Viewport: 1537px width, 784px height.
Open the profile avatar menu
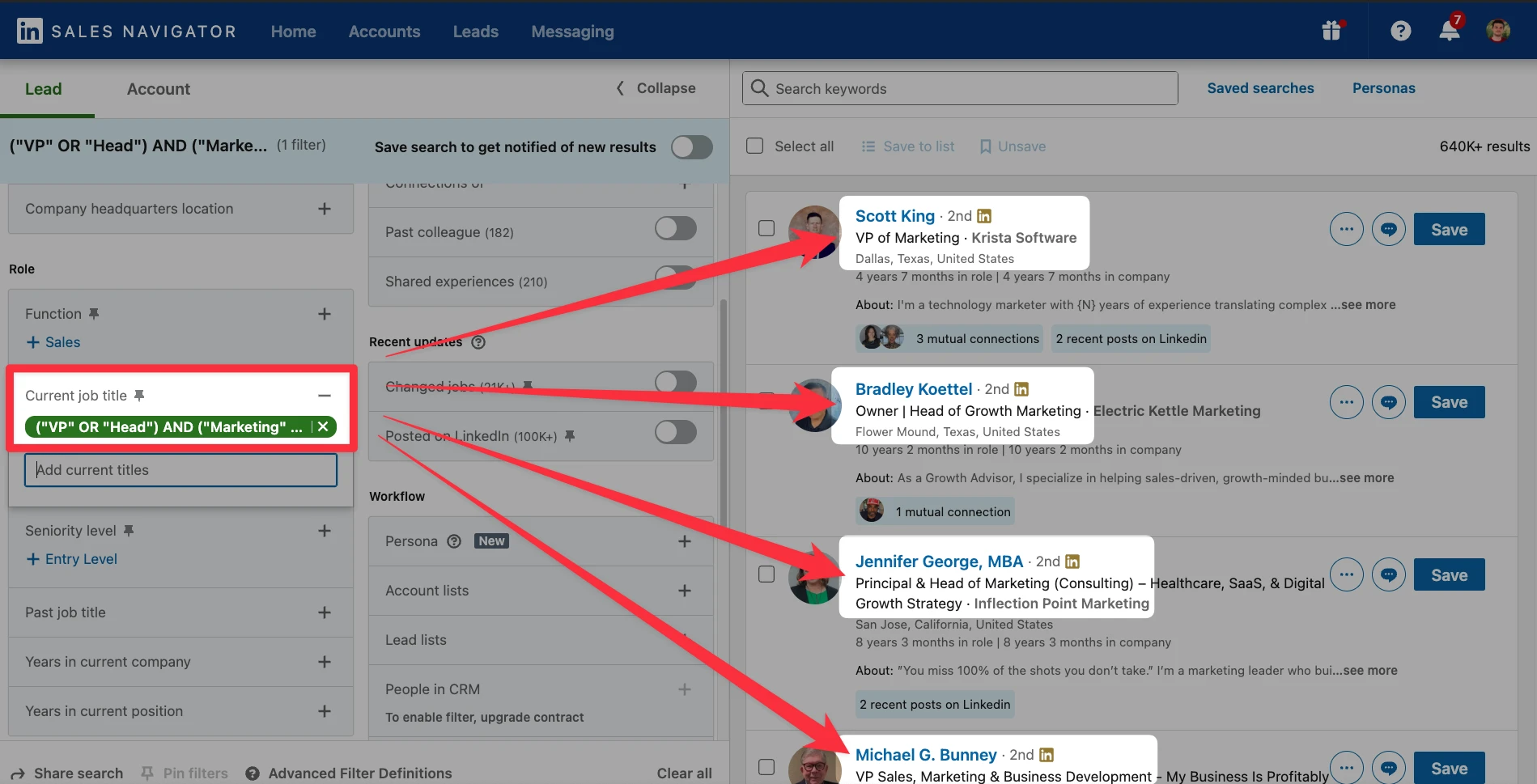click(1498, 31)
